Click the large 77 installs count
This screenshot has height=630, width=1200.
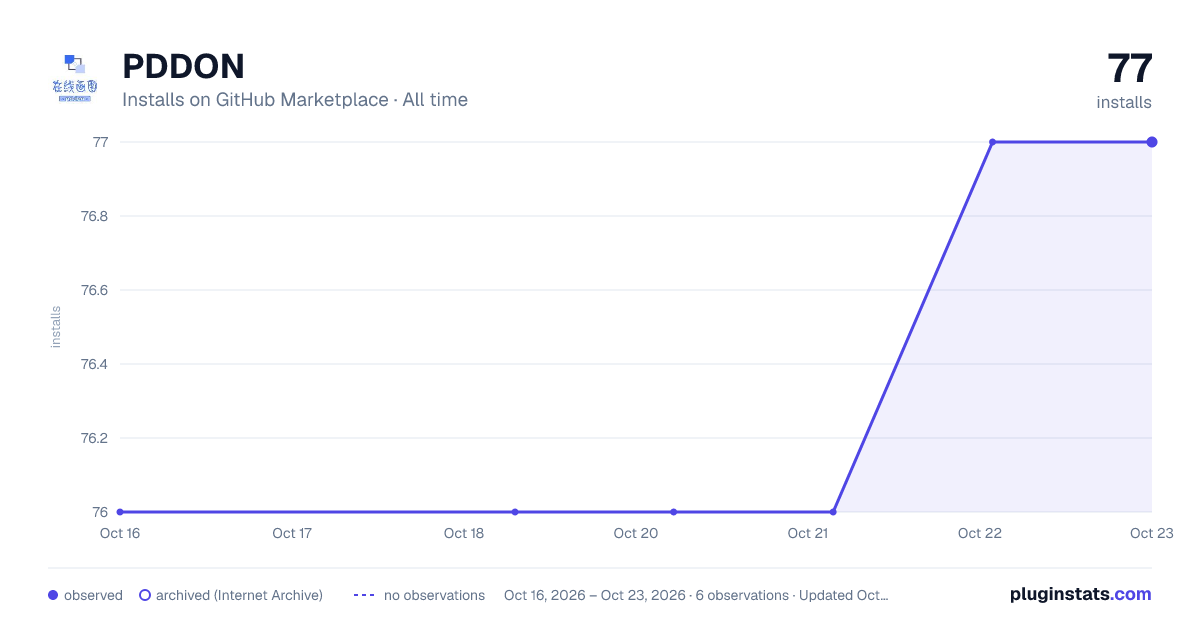point(1130,68)
